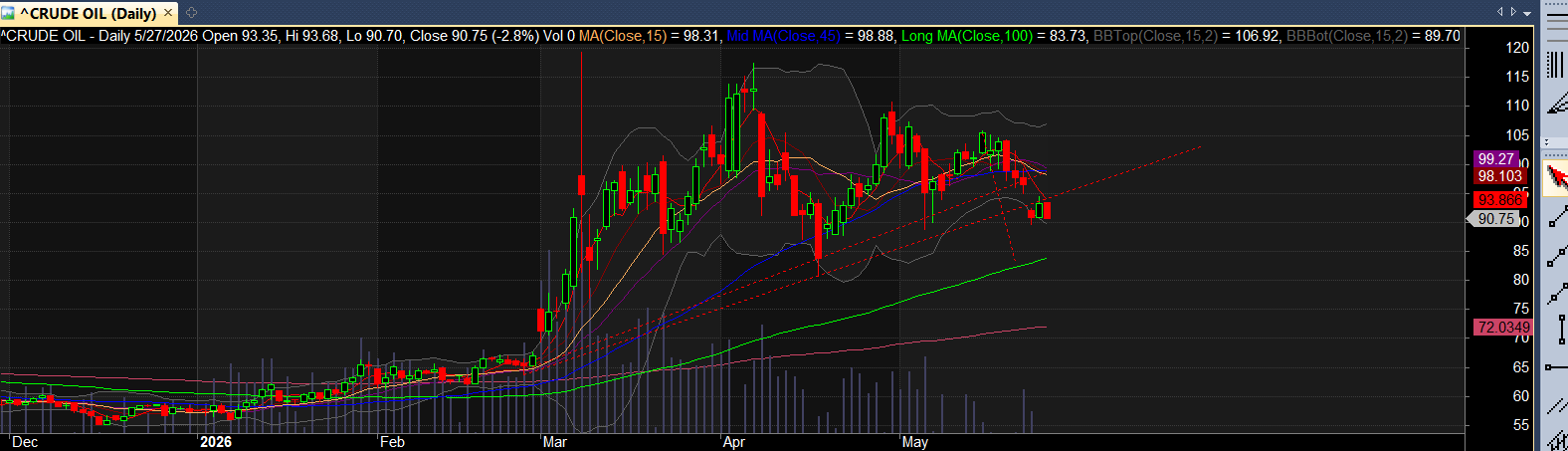
Task: Click the Mid MA(Close,45) = 98.88 label
Action: pos(811,36)
